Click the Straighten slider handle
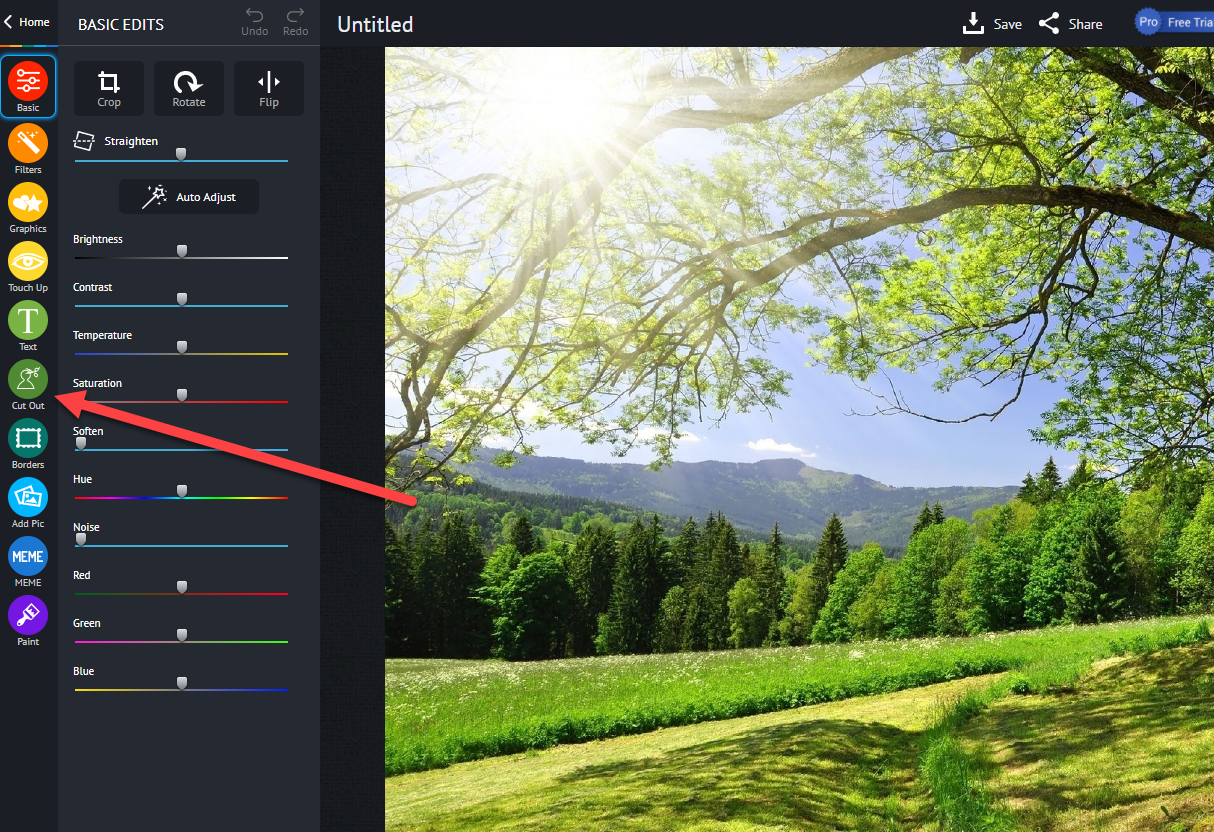The height and width of the screenshot is (832, 1214). tap(181, 154)
